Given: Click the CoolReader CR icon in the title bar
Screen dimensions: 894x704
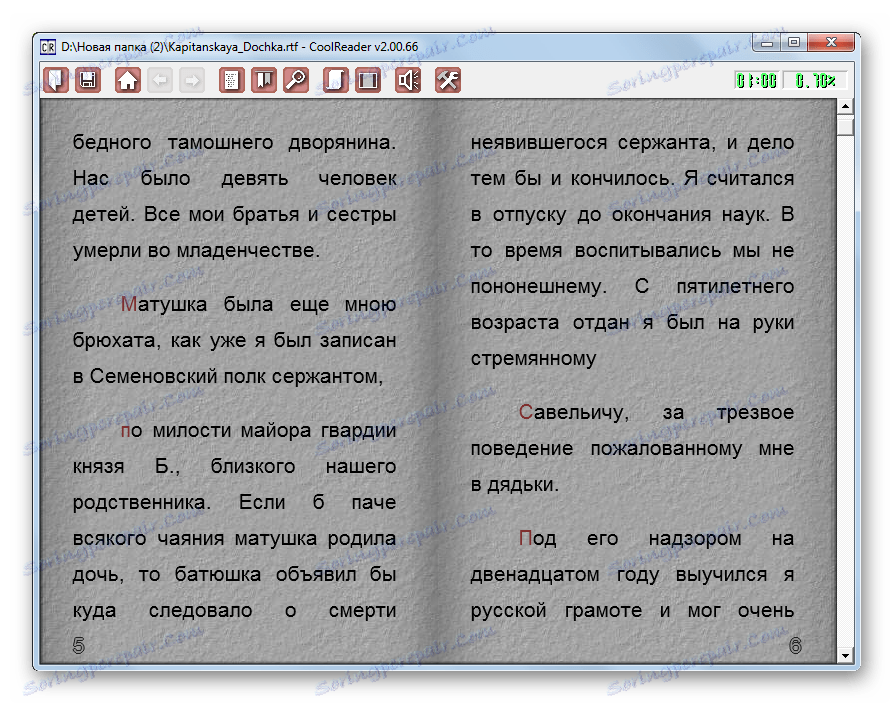Looking at the screenshot, I should (x=48, y=47).
